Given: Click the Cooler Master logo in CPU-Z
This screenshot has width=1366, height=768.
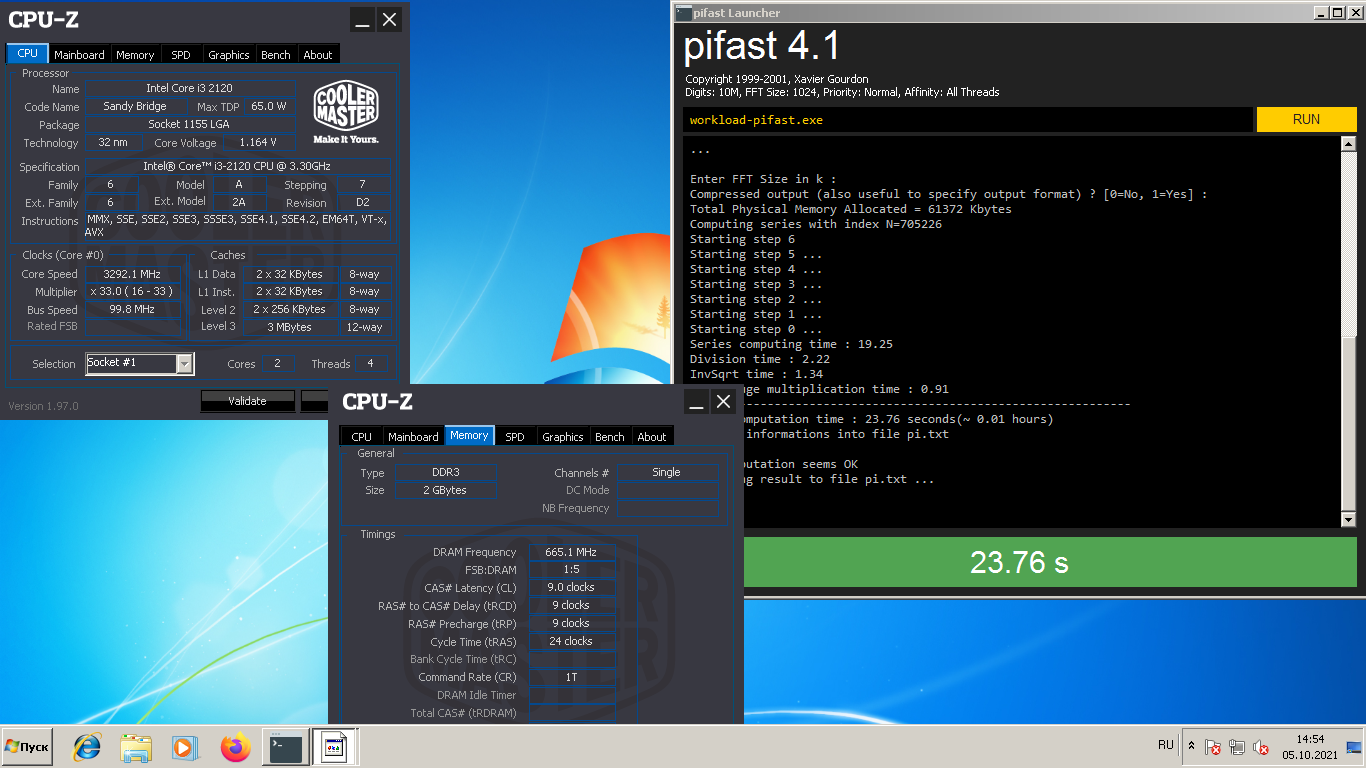Looking at the screenshot, I should (346, 113).
